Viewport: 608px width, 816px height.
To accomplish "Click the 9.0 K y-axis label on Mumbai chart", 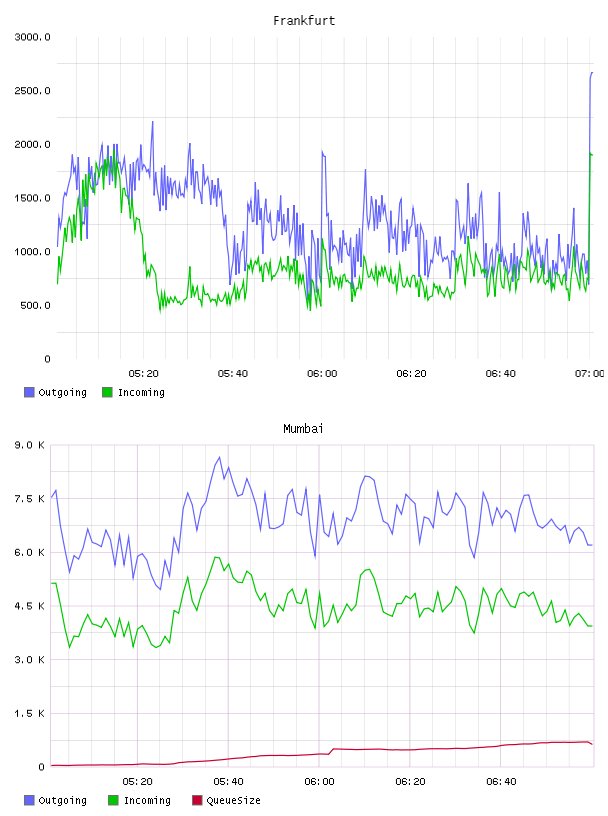I will (30, 445).
